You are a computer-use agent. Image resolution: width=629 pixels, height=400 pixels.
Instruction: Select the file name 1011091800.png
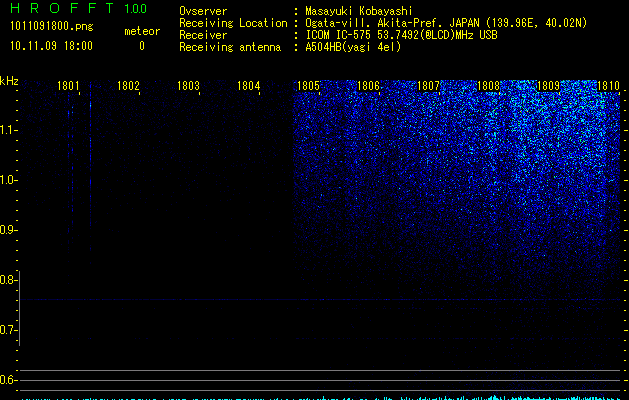point(52,27)
